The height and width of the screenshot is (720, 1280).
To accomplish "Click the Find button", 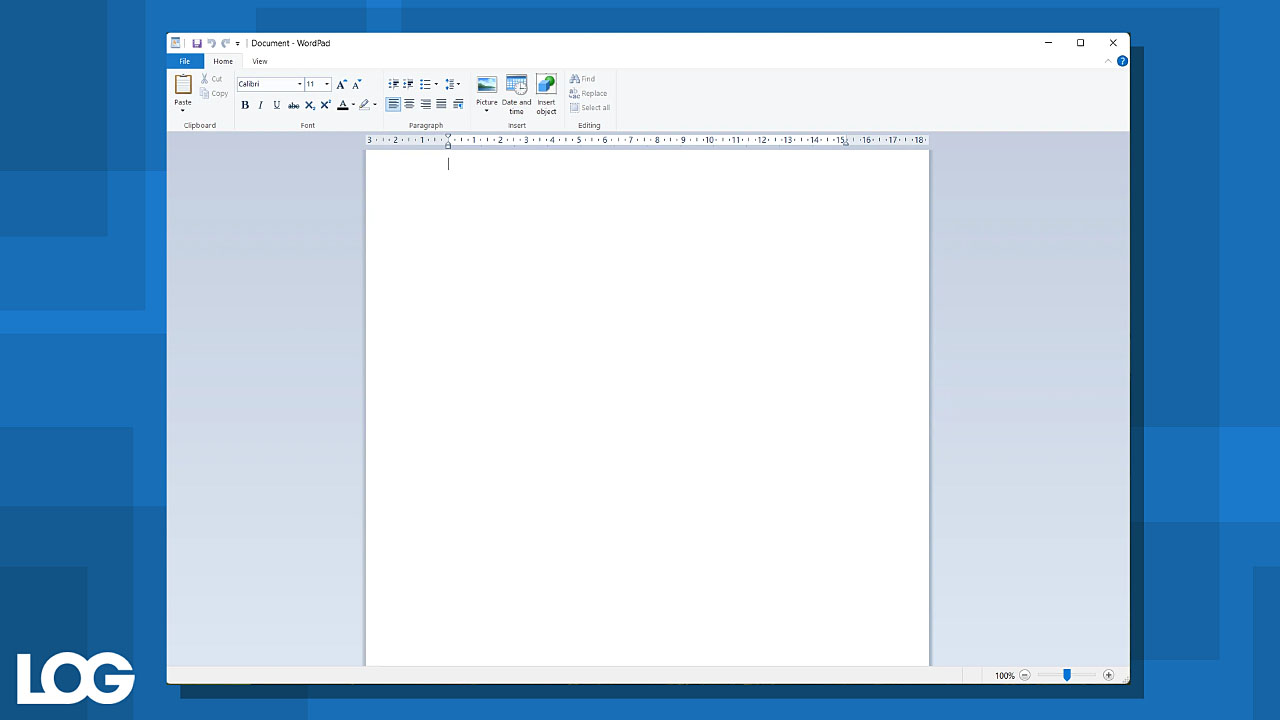I will 582,79.
